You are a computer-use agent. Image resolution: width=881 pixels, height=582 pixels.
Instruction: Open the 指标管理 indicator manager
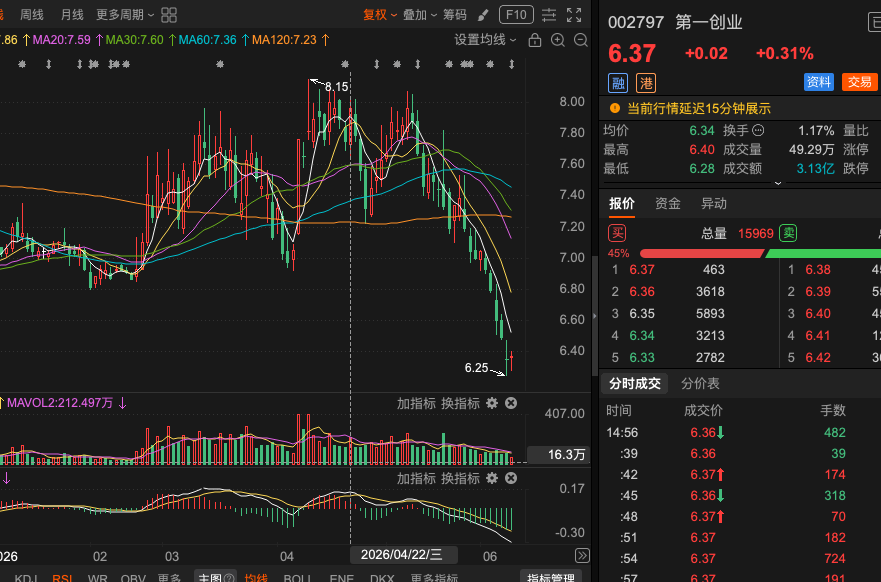551,577
